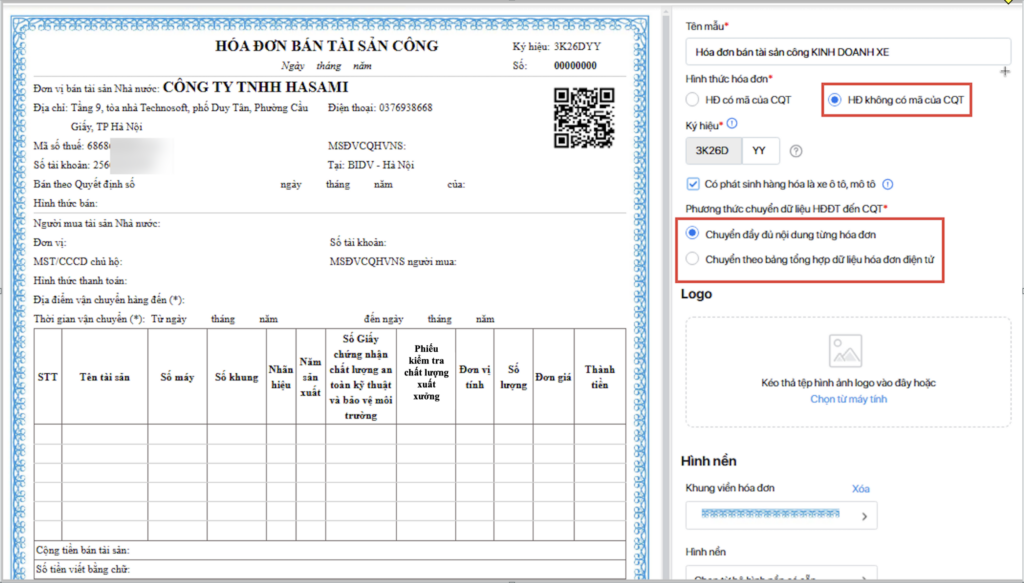Select HĐ có mã của CQT radio option
This screenshot has width=1024, height=583.
[692, 100]
